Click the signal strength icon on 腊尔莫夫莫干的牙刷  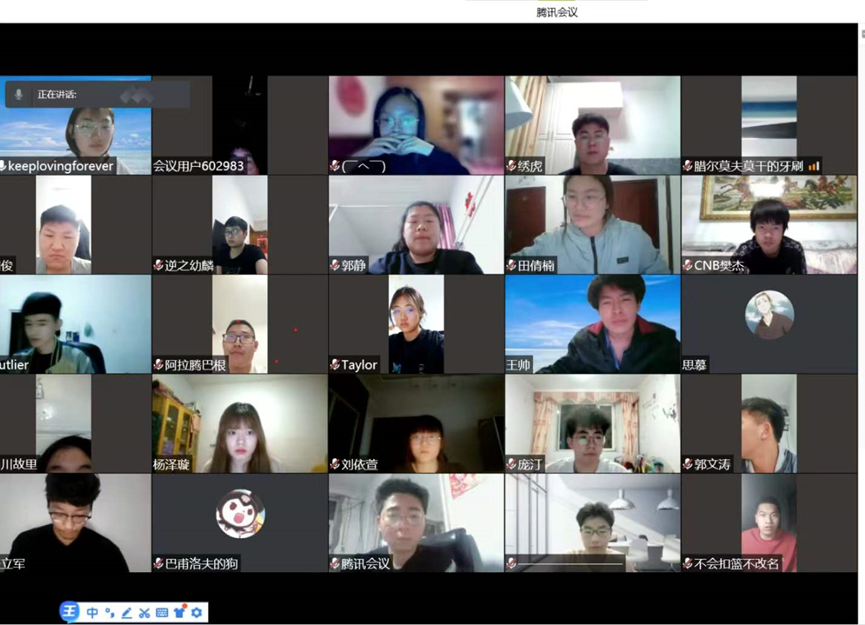813,166
